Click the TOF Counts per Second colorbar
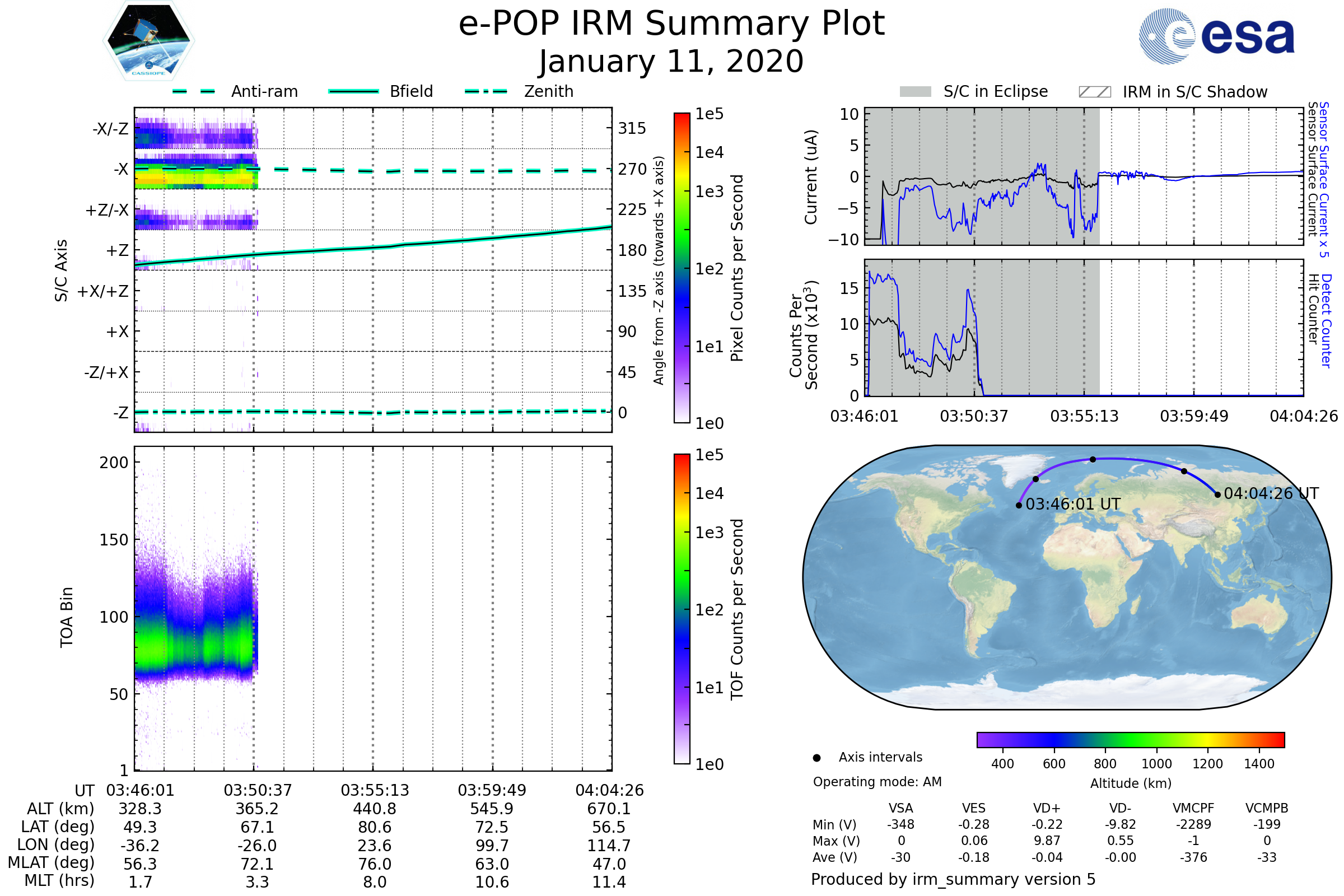The image size is (1344, 896). coord(682,609)
